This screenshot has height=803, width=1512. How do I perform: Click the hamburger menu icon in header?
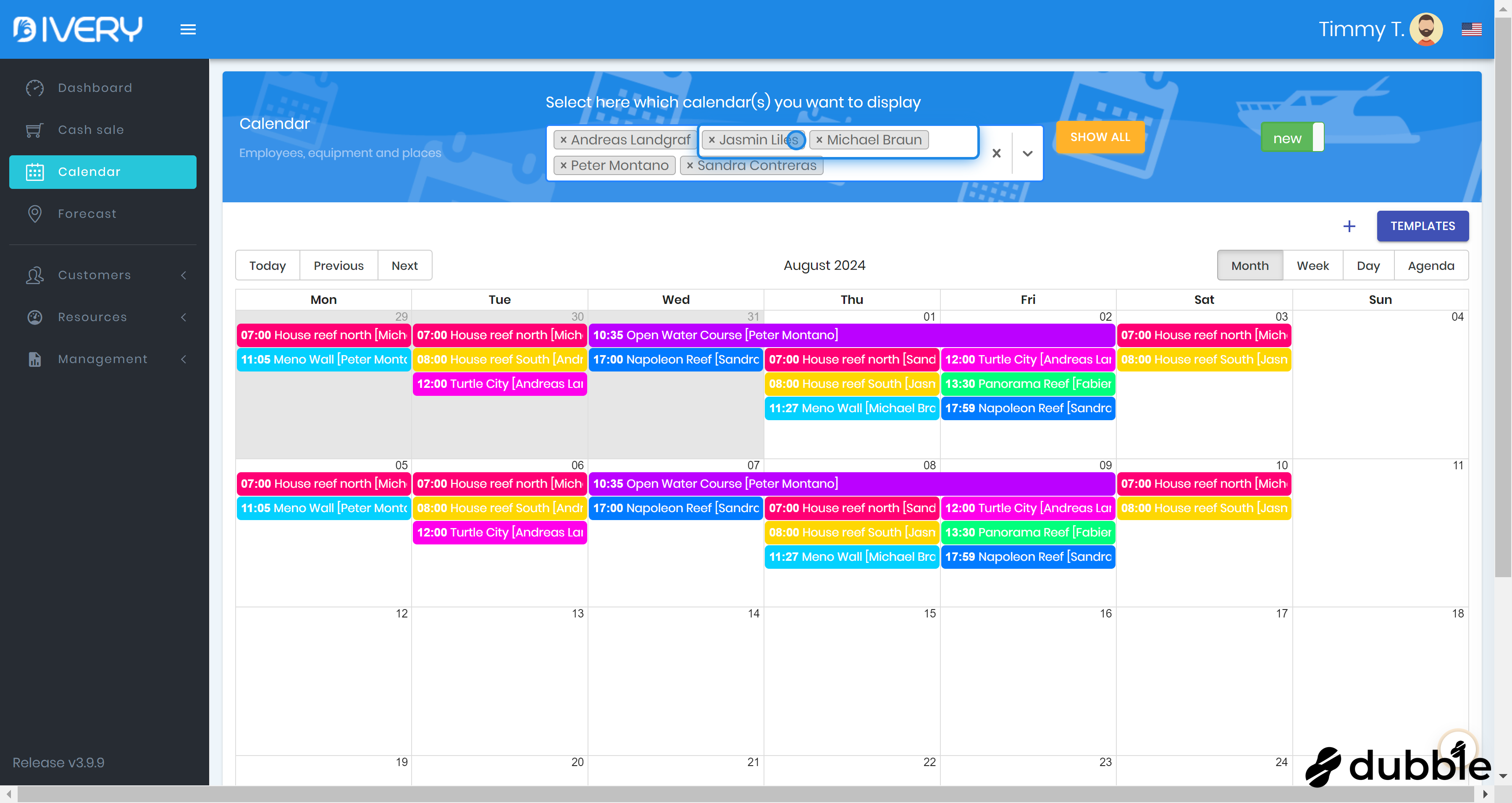188,29
